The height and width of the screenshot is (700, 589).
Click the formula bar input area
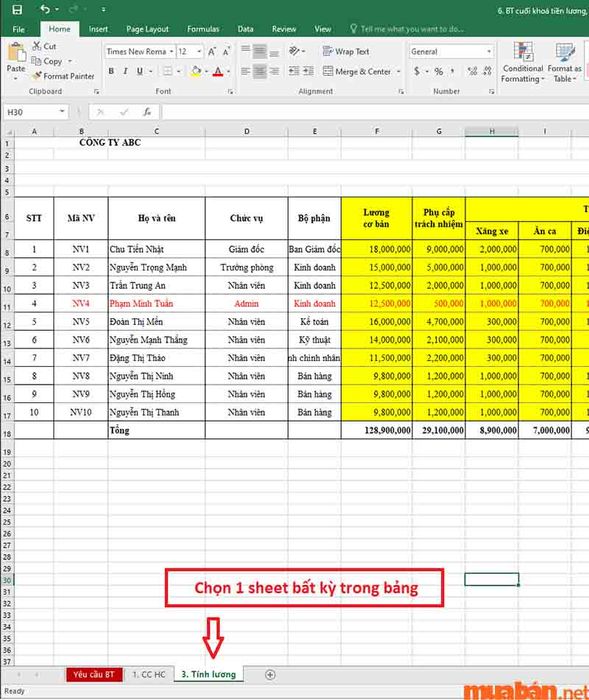(x=375, y=112)
